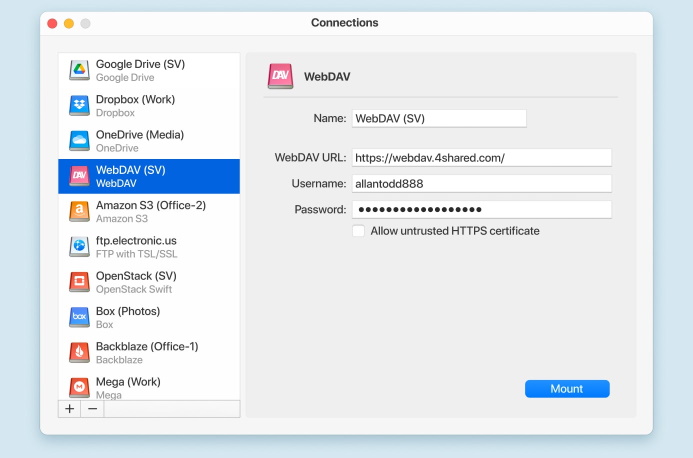Click the Allow untrusted HTTPS certificate label
The width and height of the screenshot is (693, 458).
455,231
